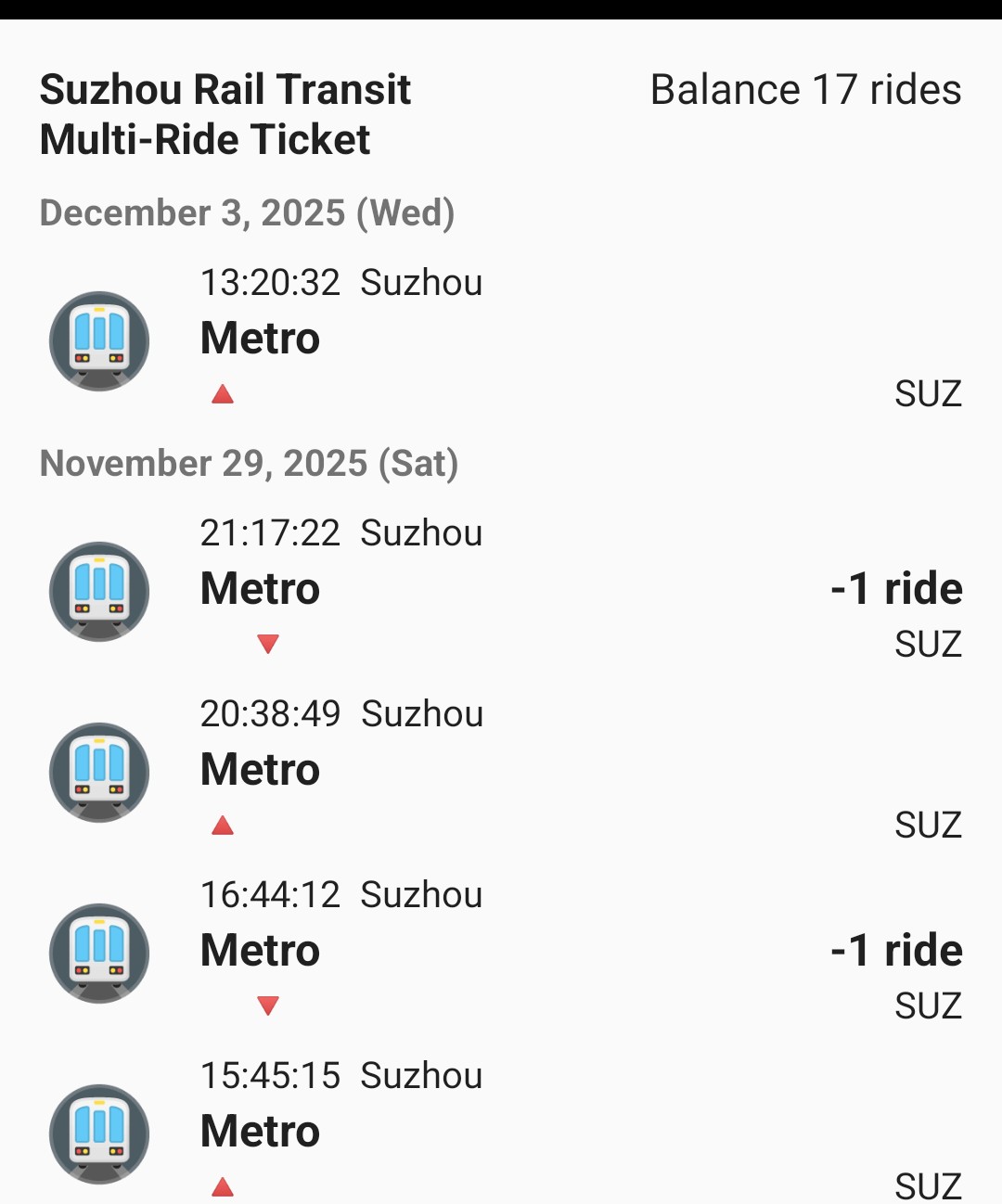Tap red up arrow under 15:45:15 Metro
This screenshot has height=1204, width=1002.
tap(223, 1186)
